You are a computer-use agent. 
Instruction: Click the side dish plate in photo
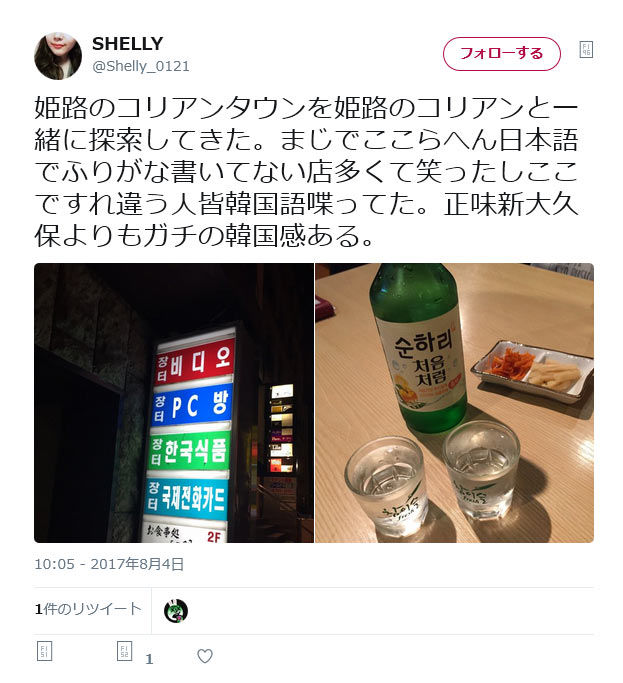532,372
